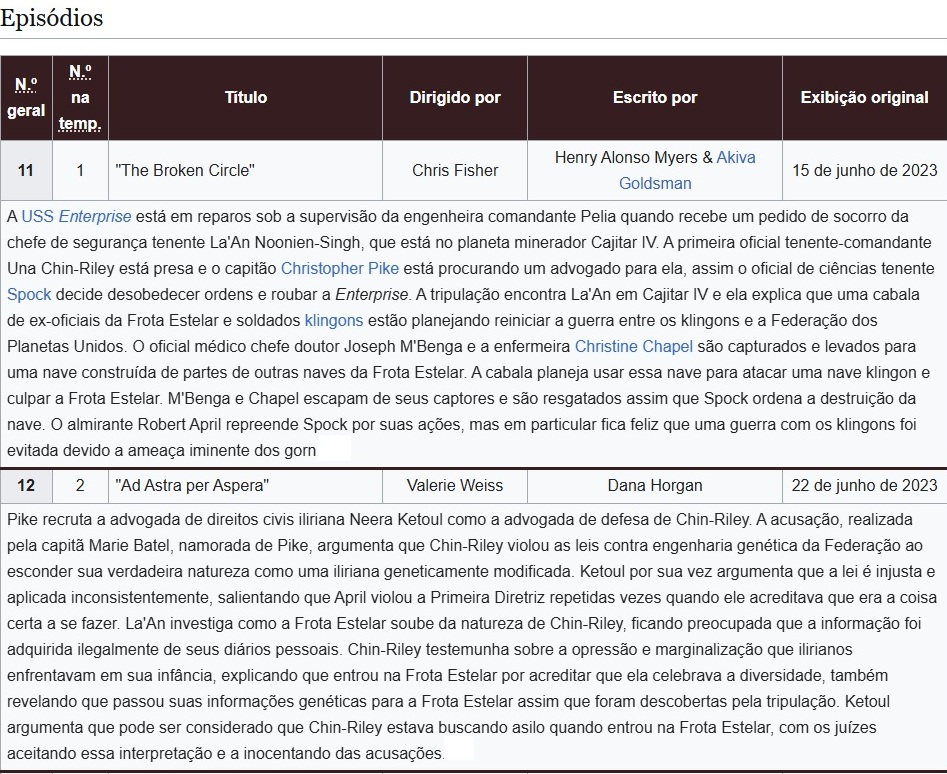This screenshot has height=774, width=947.
Task: Click the '15 de junho de 2023' date
Action: click(864, 170)
